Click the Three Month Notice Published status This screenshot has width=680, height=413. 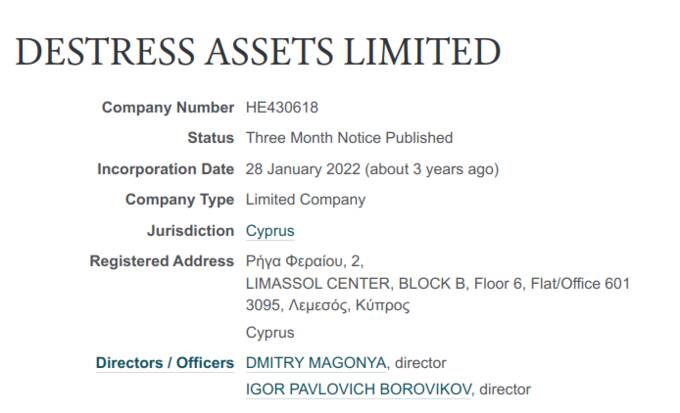coord(349,138)
